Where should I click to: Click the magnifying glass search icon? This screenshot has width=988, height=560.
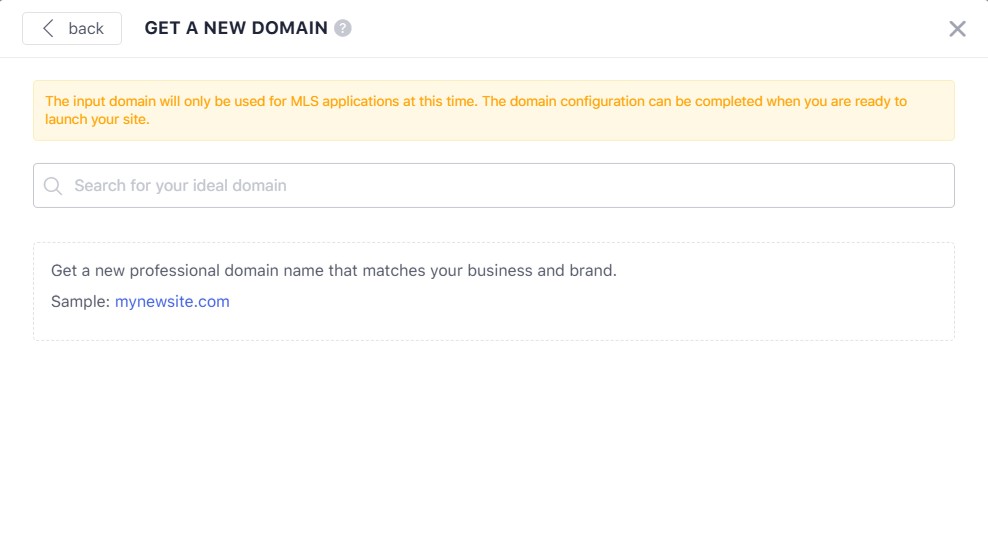53,186
